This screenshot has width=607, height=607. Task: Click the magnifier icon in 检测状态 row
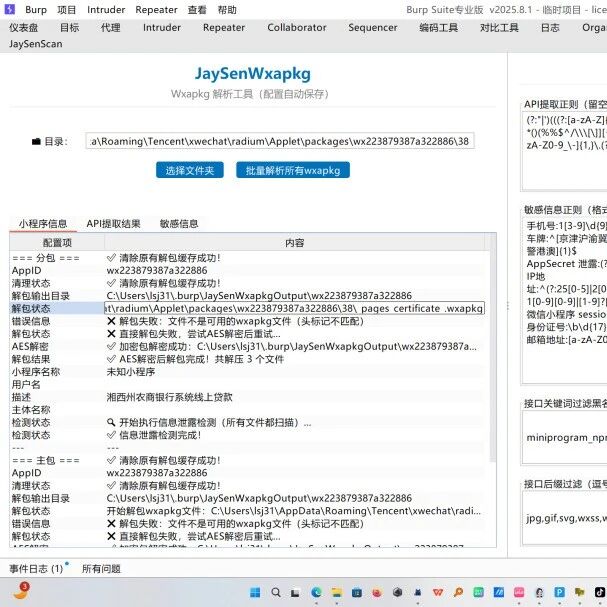coord(111,422)
